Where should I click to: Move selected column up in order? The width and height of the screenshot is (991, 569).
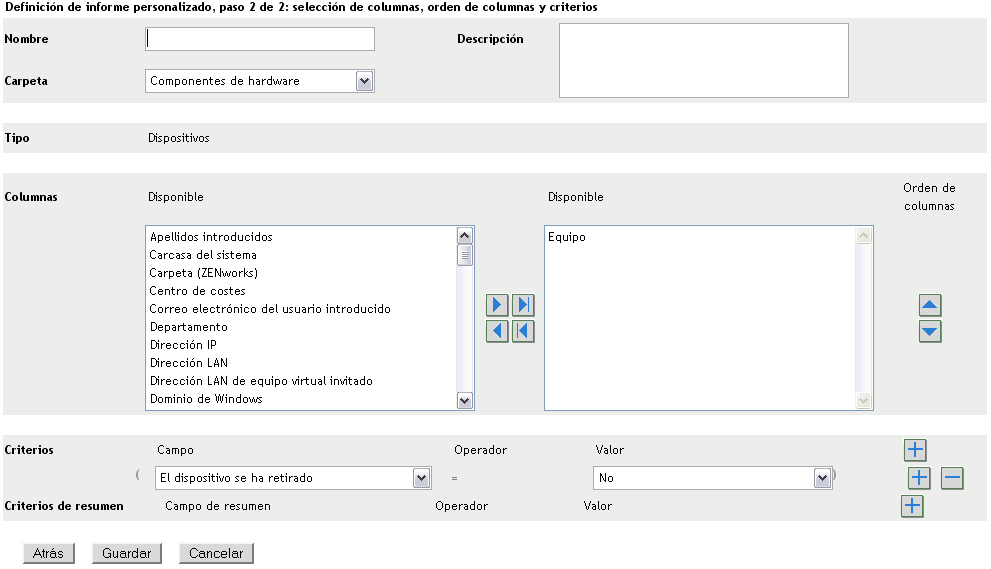(930, 306)
